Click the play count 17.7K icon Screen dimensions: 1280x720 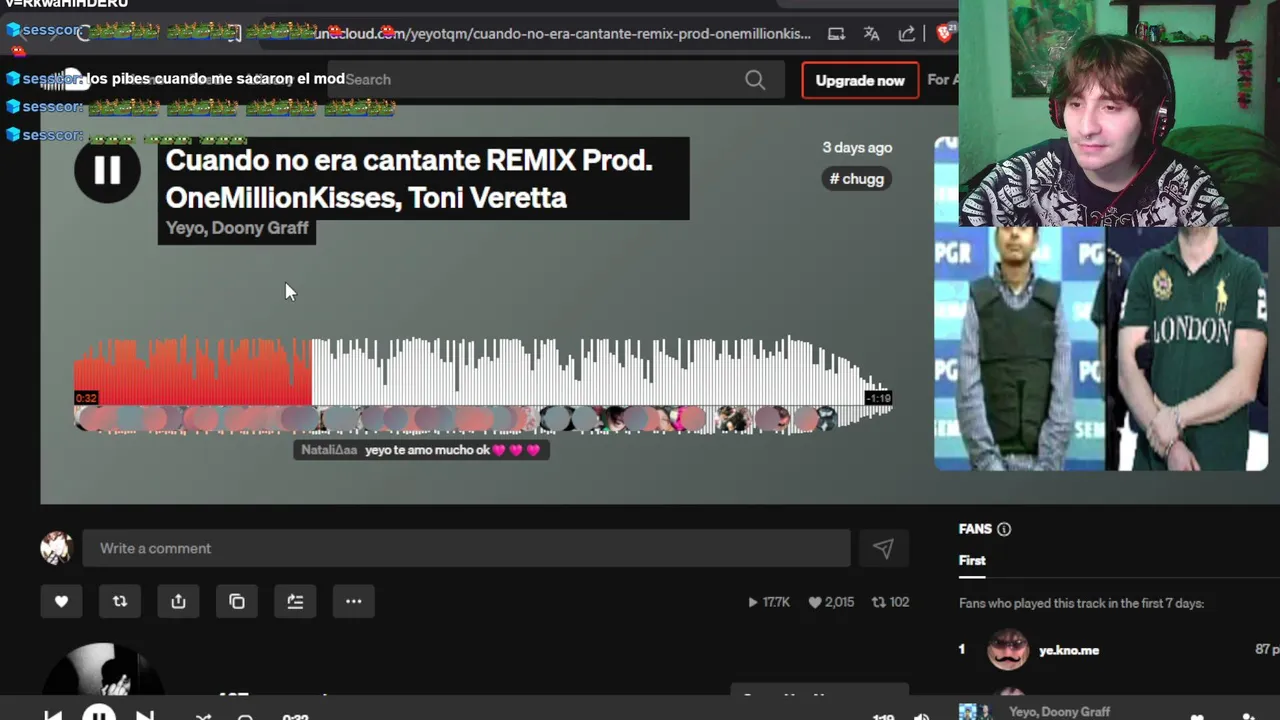tap(753, 602)
